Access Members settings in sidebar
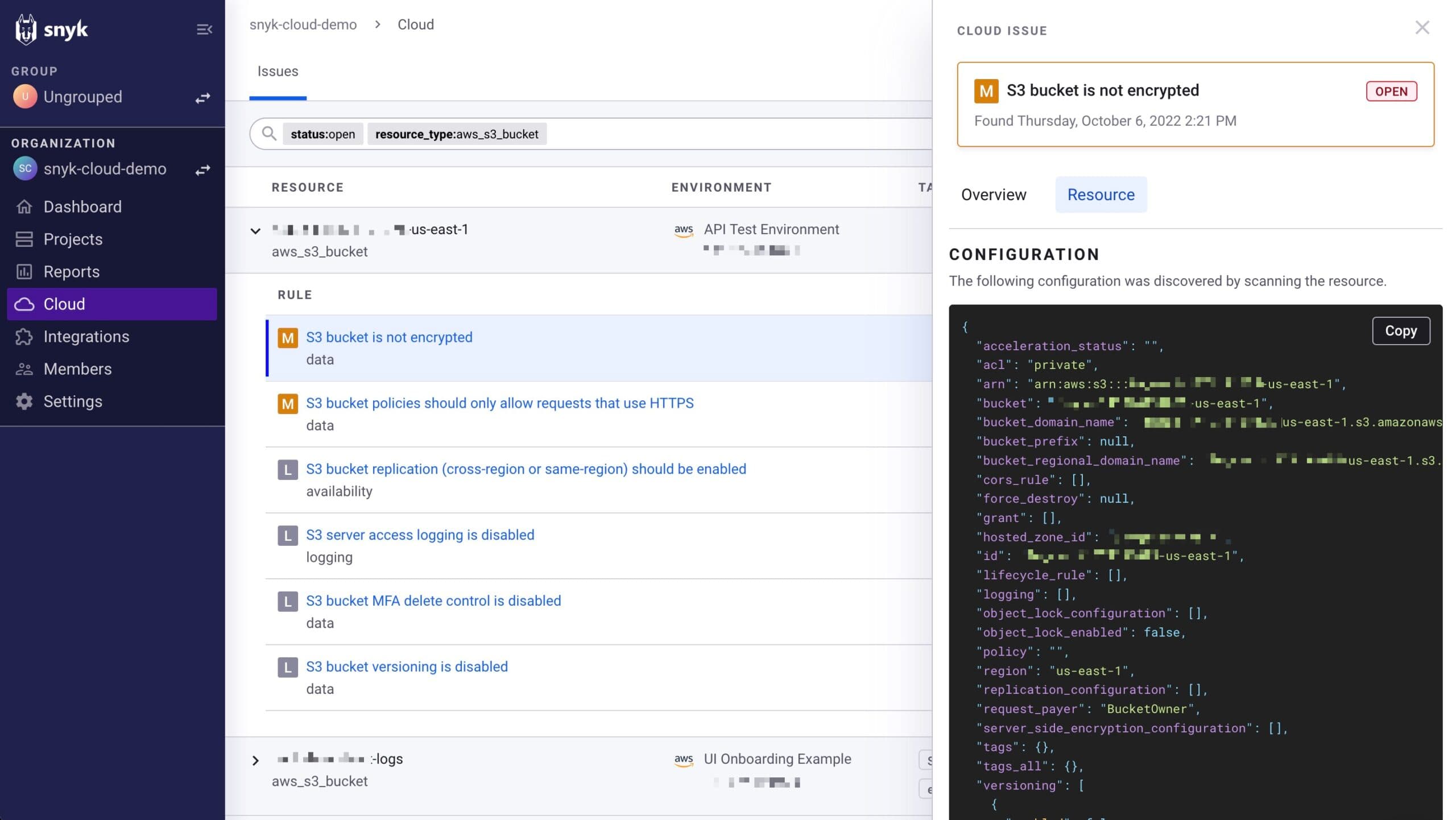Image resolution: width=1456 pixels, height=820 pixels. (x=77, y=368)
